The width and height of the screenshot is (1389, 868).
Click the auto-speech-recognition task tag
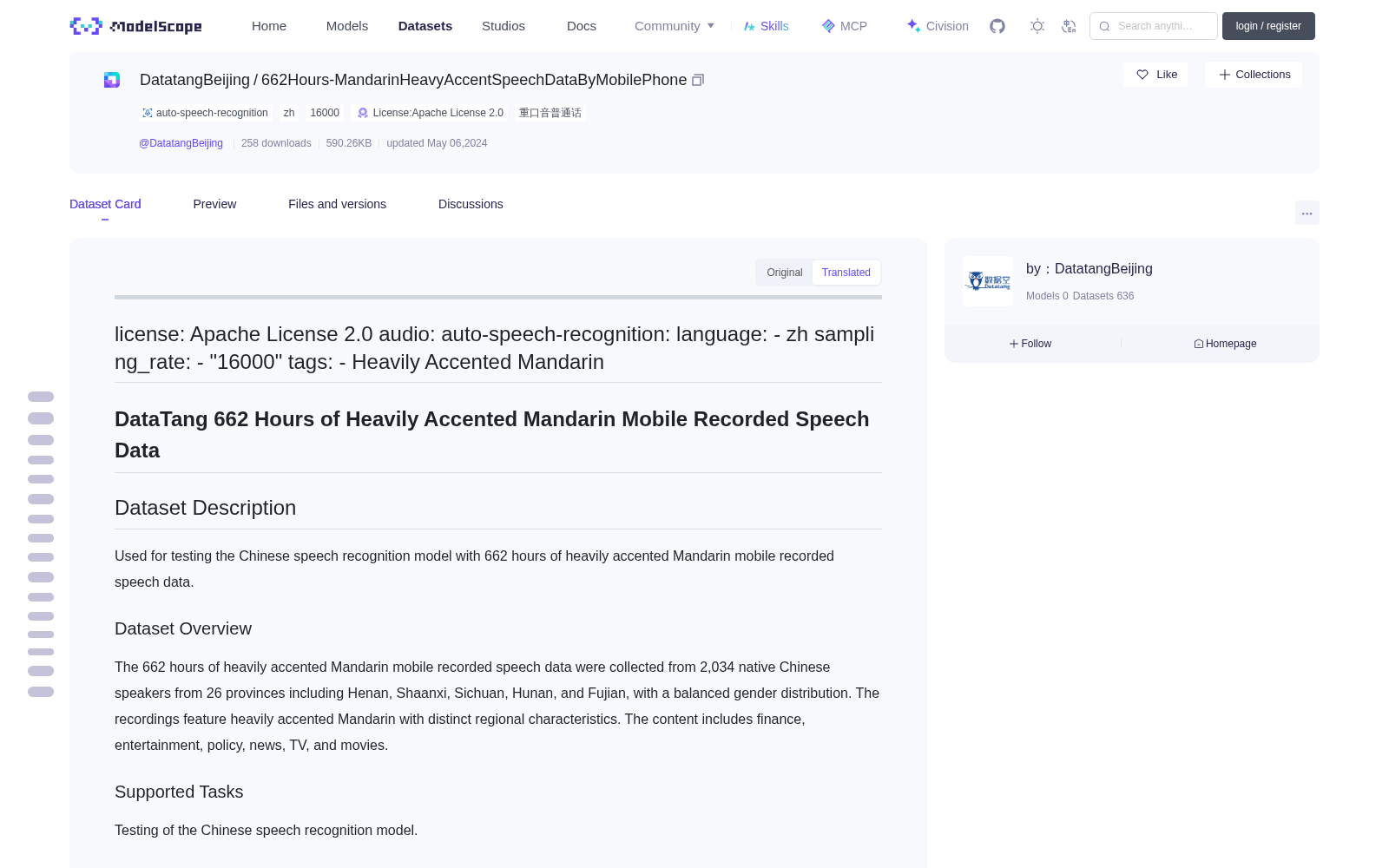pos(206,113)
